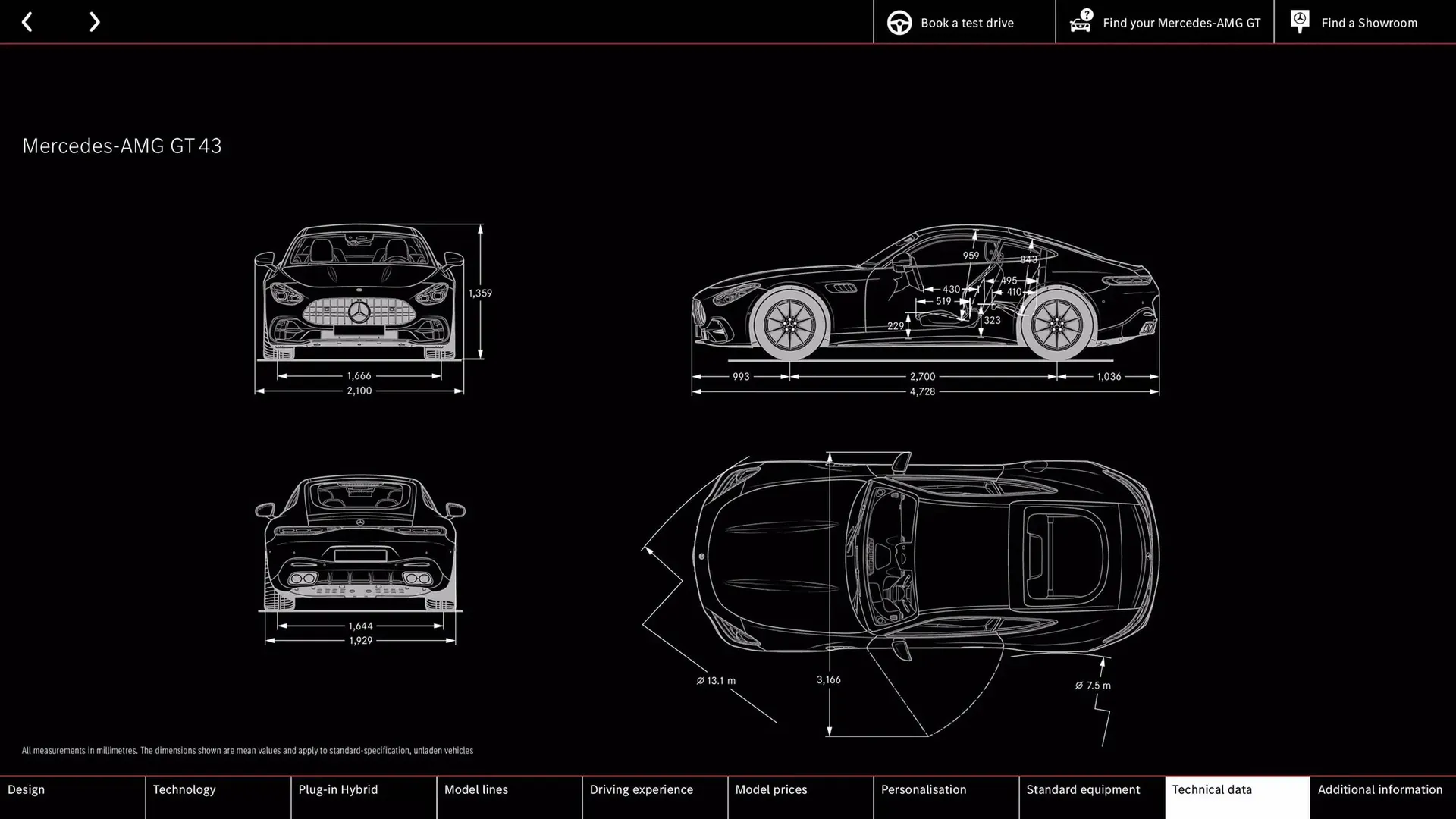This screenshot has height=819, width=1456.
Task: Click the left navigation arrow
Action: point(27,22)
